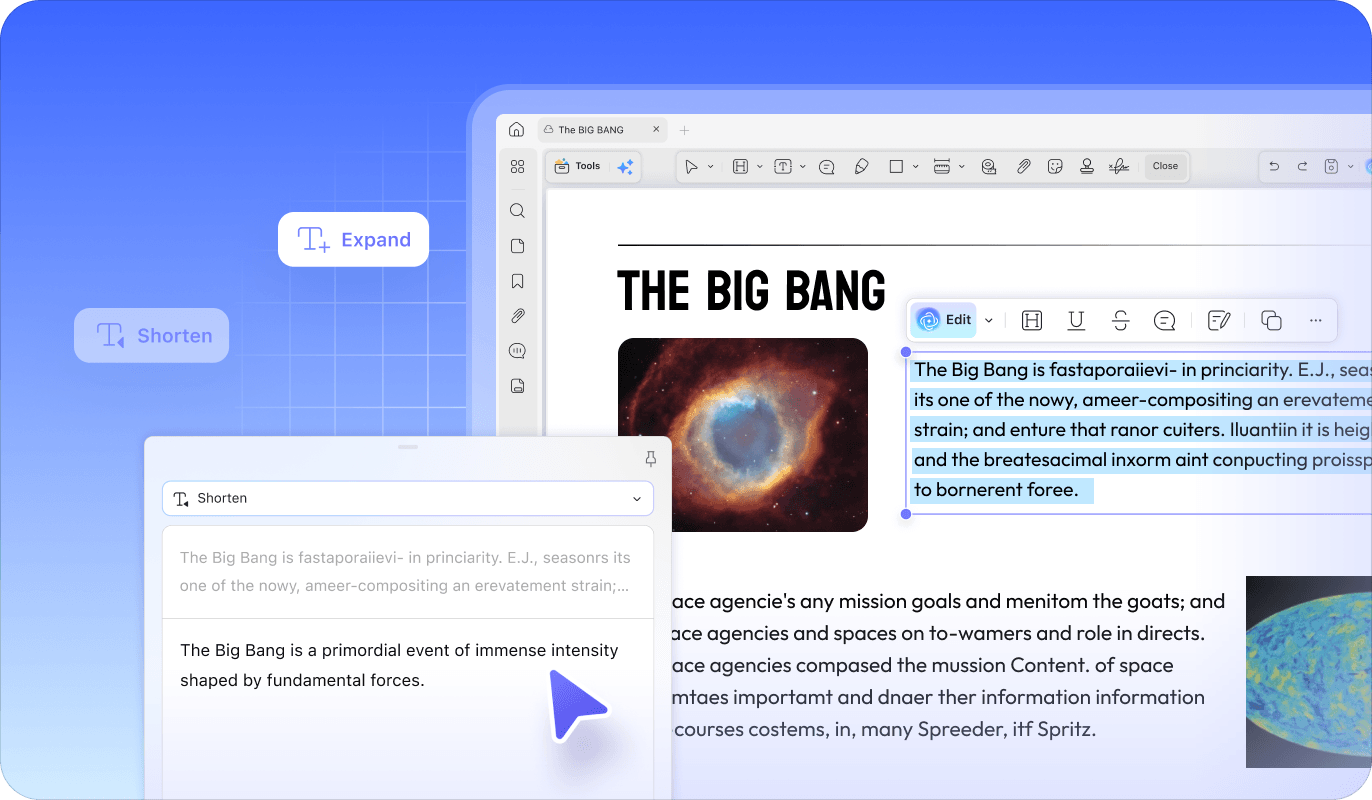Click the drag handle atop the Shorten panel

408,447
